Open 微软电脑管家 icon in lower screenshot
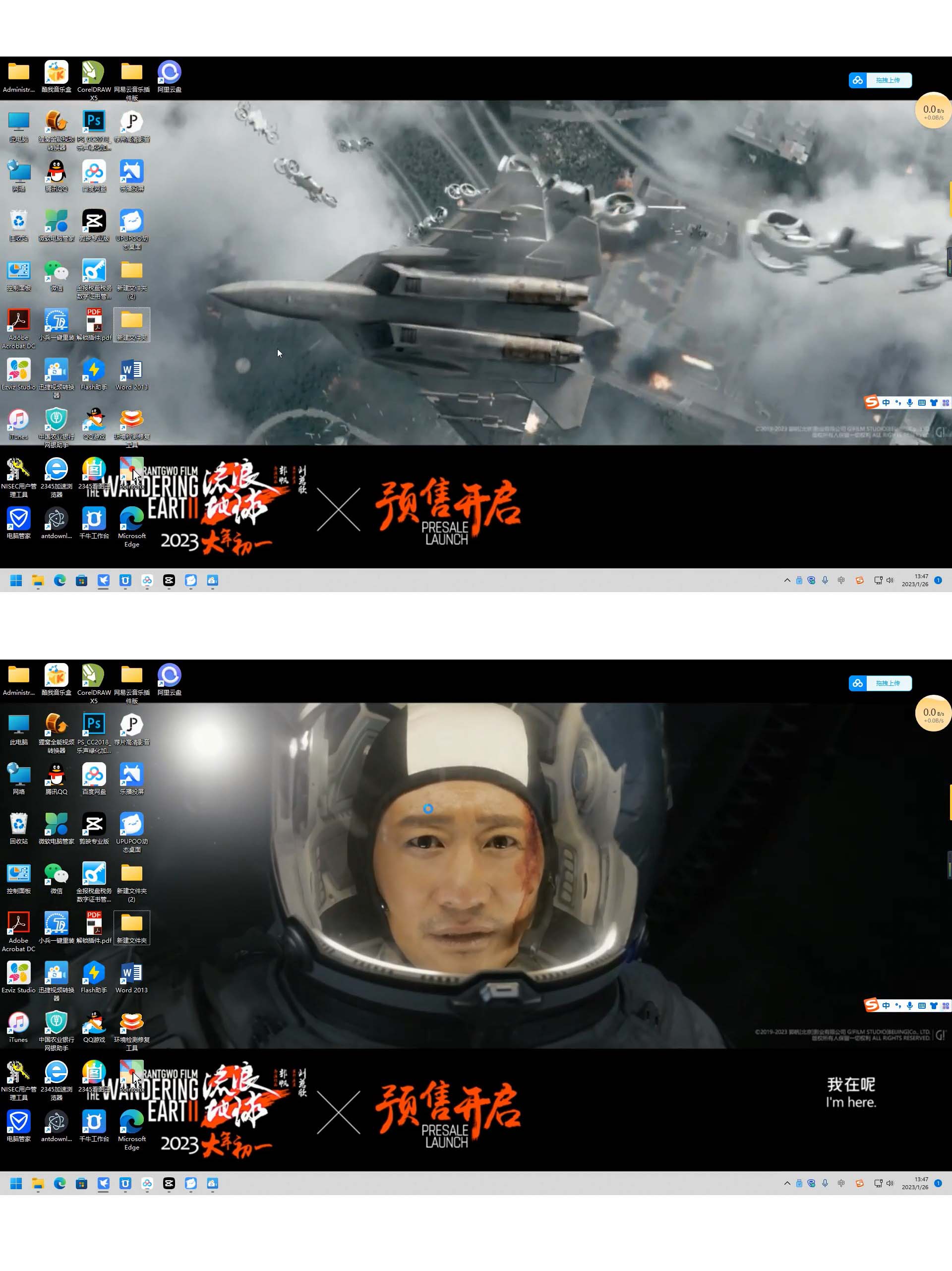 click(x=57, y=828)
